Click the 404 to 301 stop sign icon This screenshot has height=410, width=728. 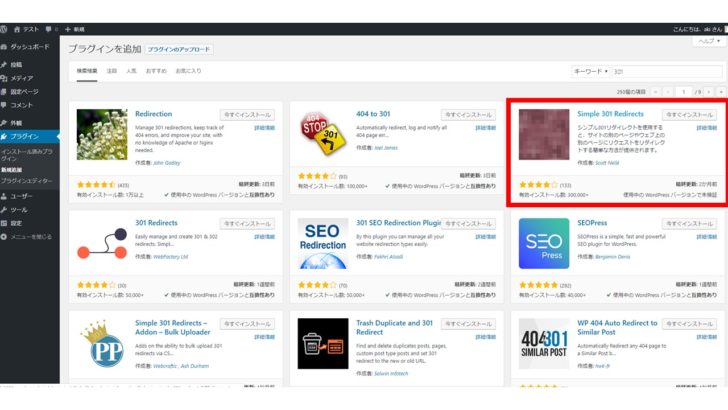(323, 133)
